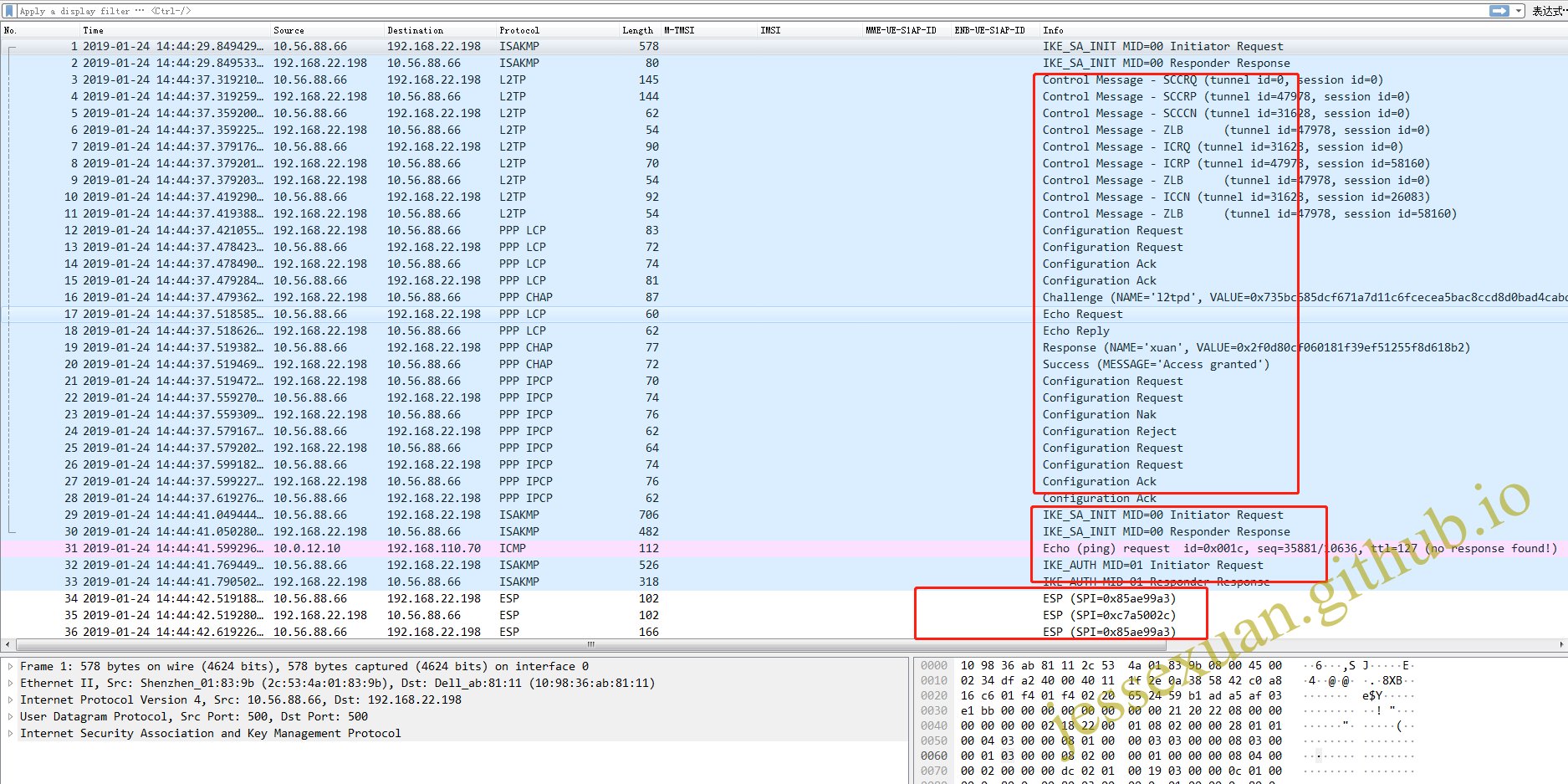Viewport: 1568px width, 784px height.
Task: Select packet 5 SCCCN control message
Action: pos(784,114)
